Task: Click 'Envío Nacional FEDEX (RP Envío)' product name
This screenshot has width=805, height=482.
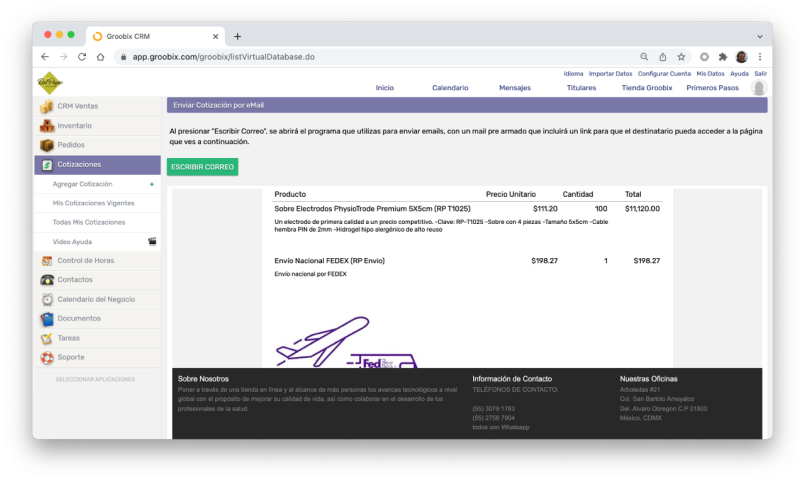Action: click(330, 261)
